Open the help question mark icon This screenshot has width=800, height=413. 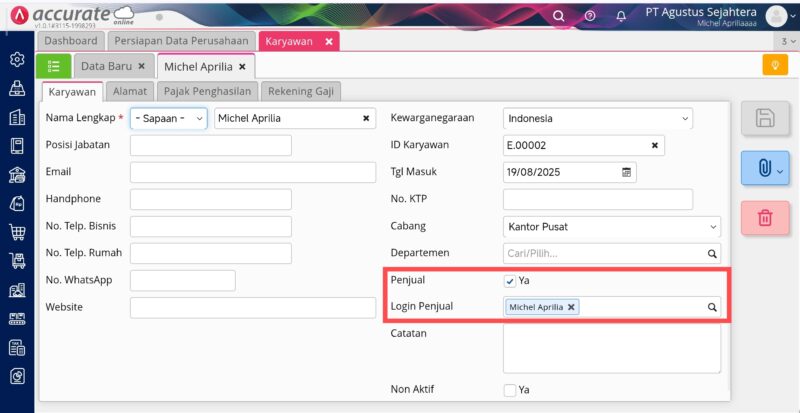590,16
